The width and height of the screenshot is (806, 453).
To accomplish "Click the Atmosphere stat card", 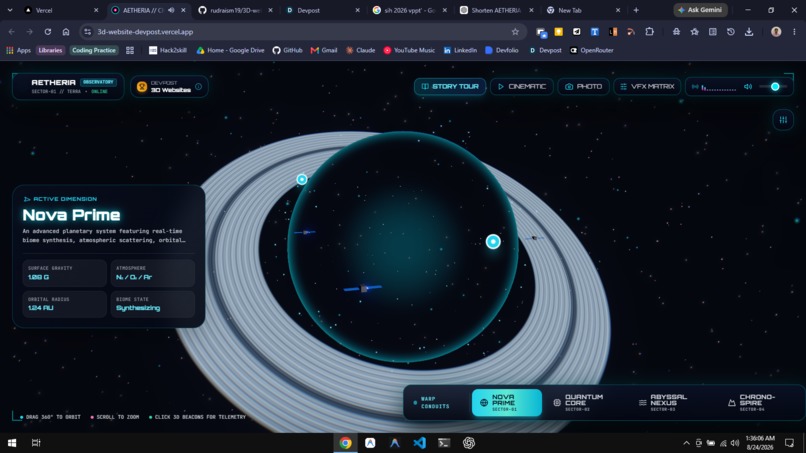I will tap(153, 273).
